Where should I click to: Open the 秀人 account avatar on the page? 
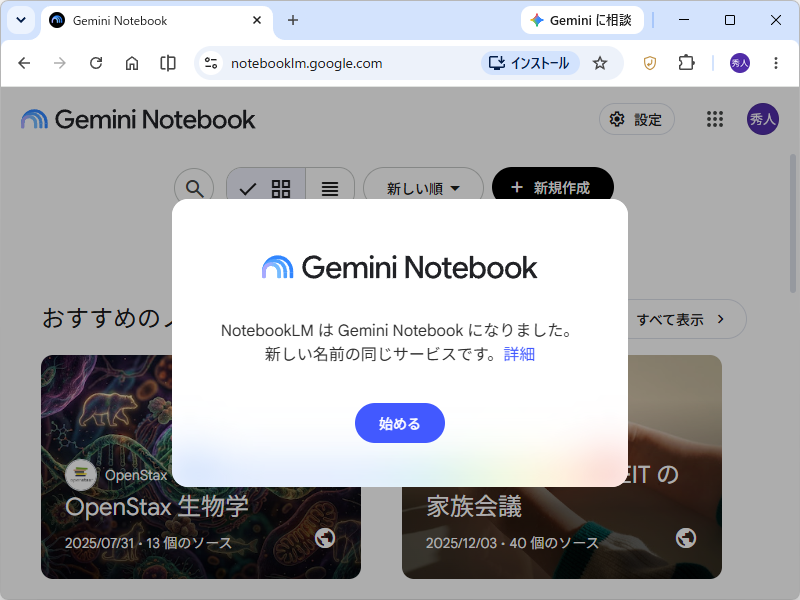[763, 119]
